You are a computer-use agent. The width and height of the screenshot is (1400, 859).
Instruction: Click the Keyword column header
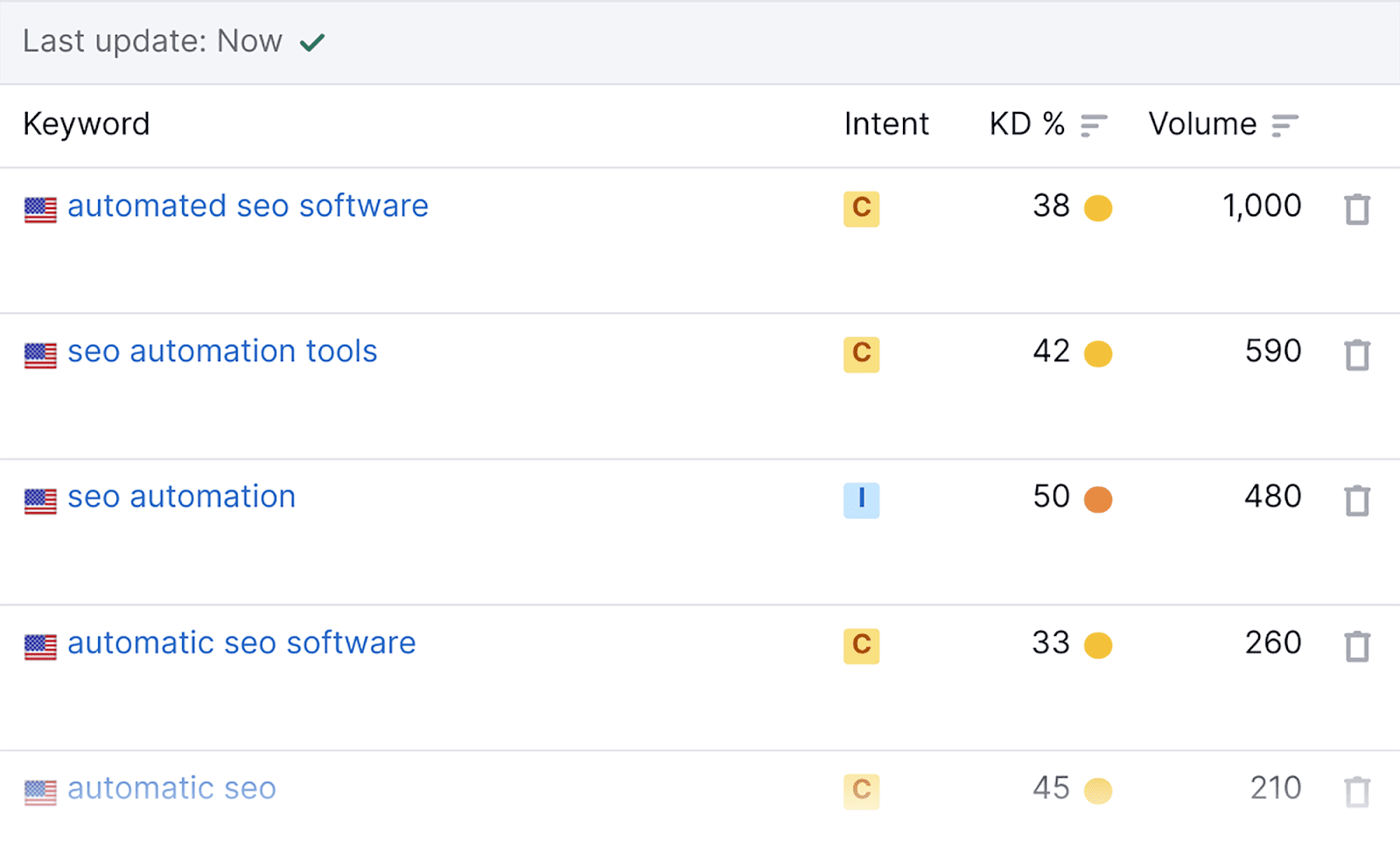click(x=87, y=124)
